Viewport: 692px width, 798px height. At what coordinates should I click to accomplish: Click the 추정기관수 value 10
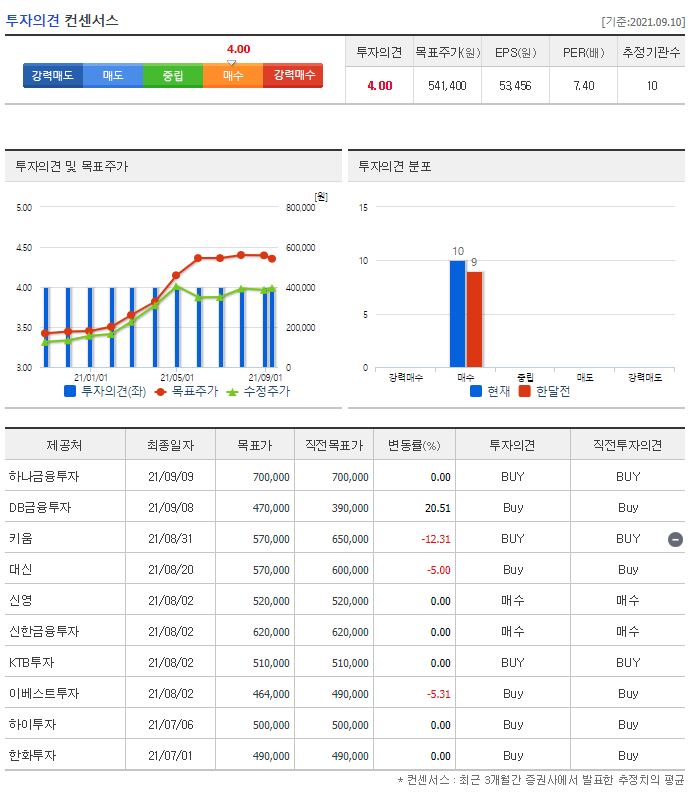click(x=652, y=86)
